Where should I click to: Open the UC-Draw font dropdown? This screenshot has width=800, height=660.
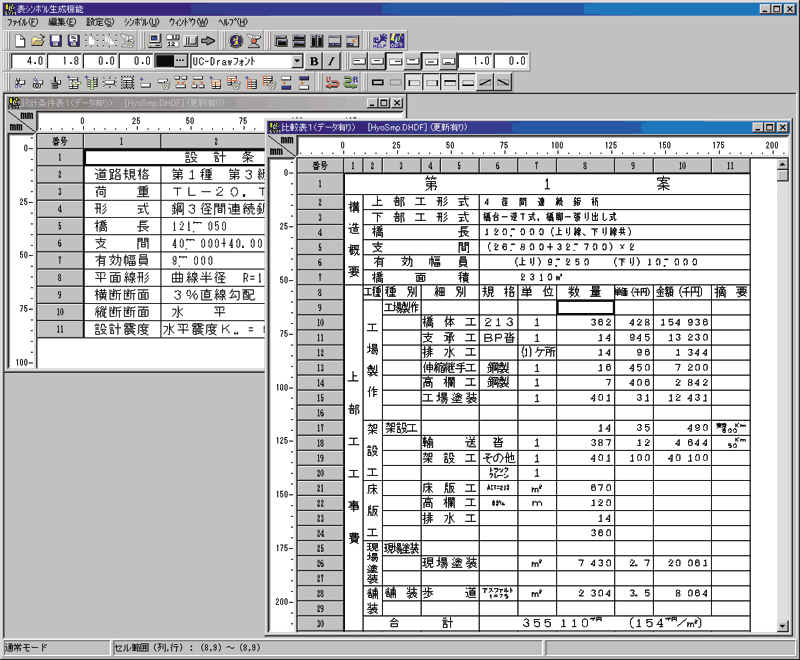[x=297, y=62]
